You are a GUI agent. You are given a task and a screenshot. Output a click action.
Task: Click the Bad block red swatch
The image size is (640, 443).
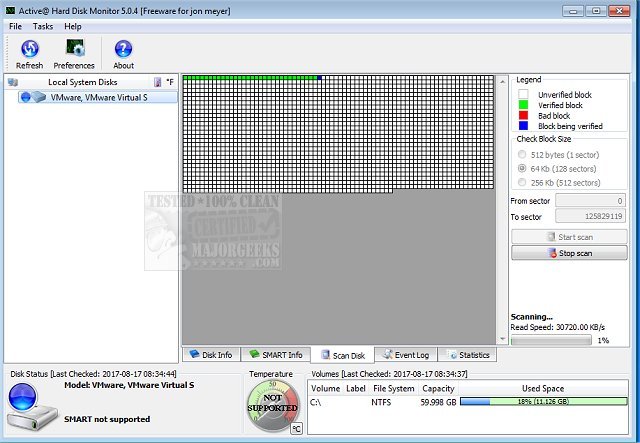[523, 116]
